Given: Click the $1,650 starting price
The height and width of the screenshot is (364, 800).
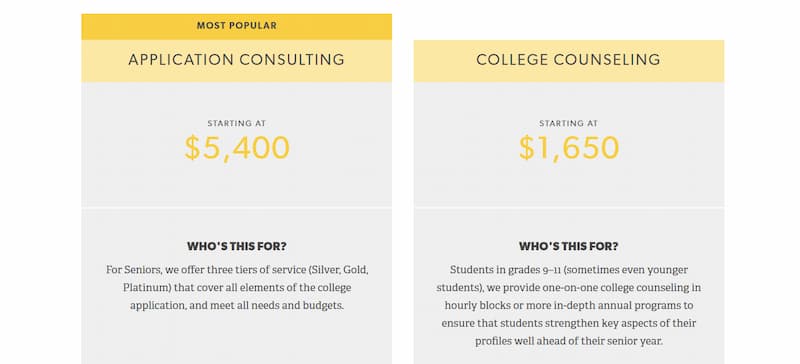Looking at the screenshot, I should (569, 148).
